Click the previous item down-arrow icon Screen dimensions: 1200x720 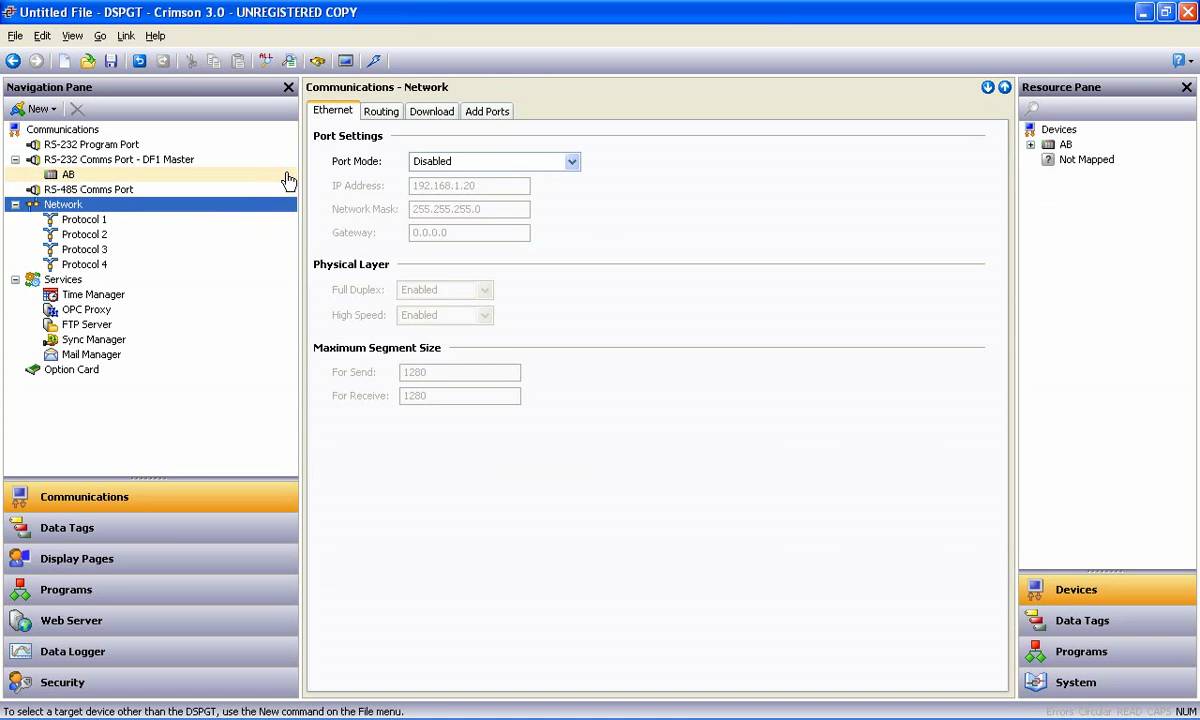(988, 87)
